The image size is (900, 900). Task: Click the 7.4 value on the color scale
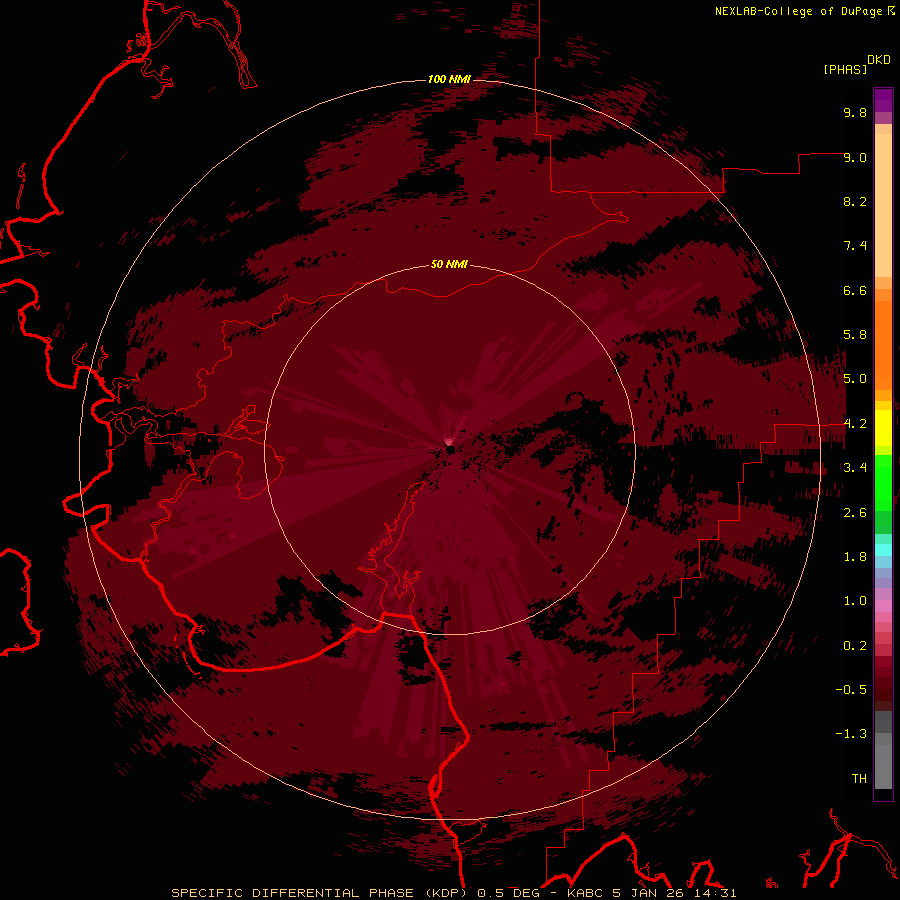[855, 246]
